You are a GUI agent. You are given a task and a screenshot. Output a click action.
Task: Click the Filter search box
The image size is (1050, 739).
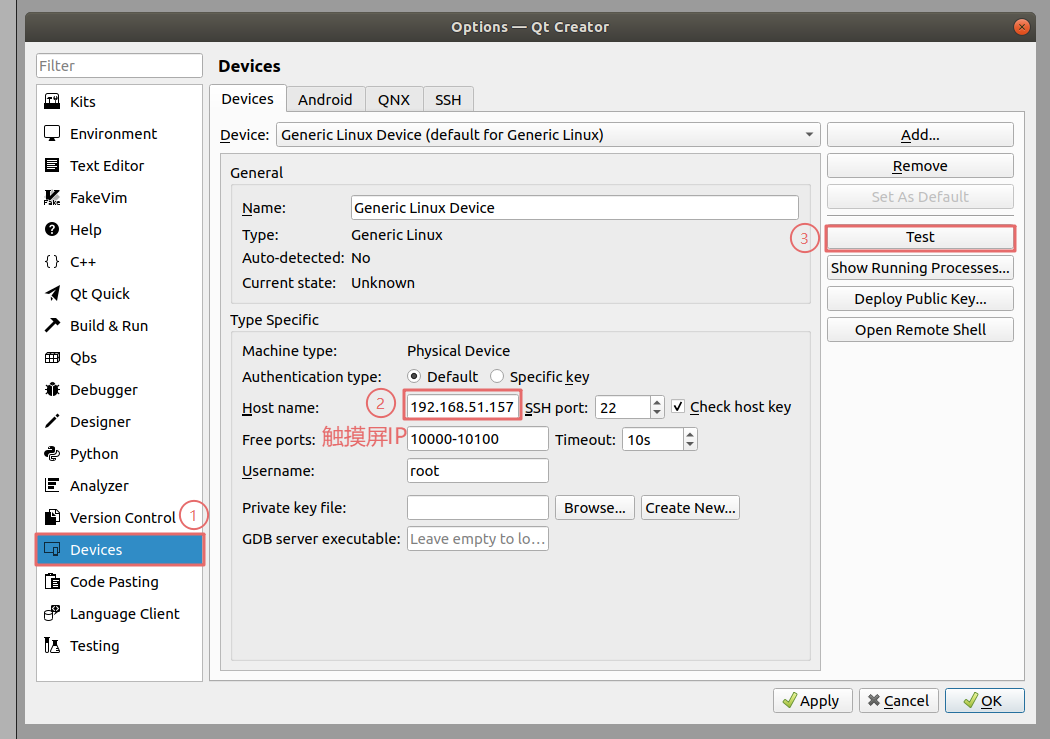tap(119, 66)
